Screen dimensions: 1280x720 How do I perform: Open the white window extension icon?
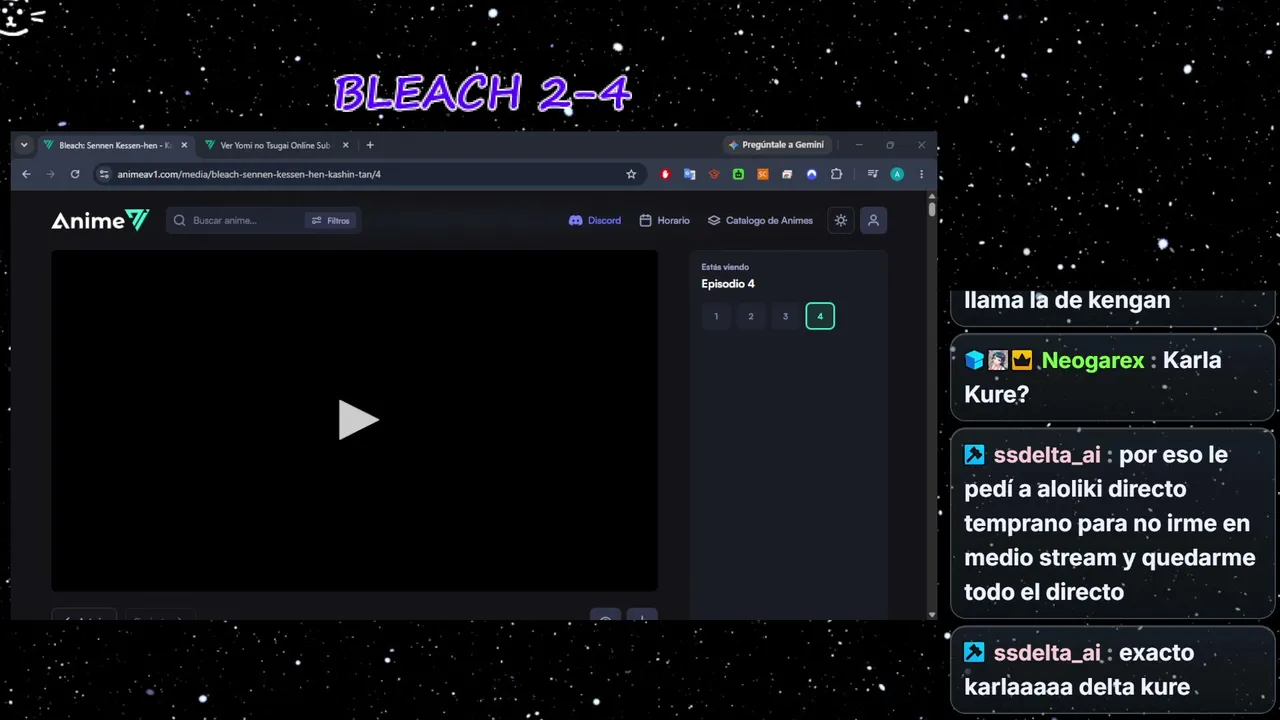[x=787, y=174]
